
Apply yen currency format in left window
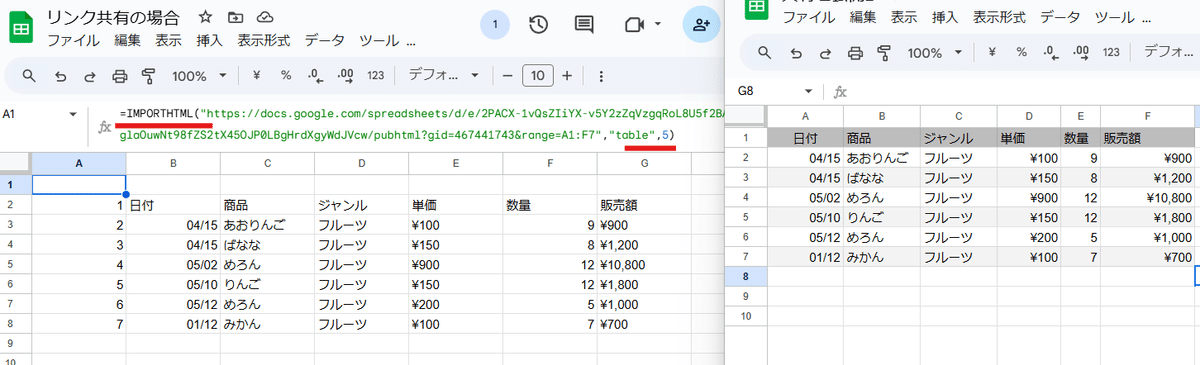(x=256, y=76)
